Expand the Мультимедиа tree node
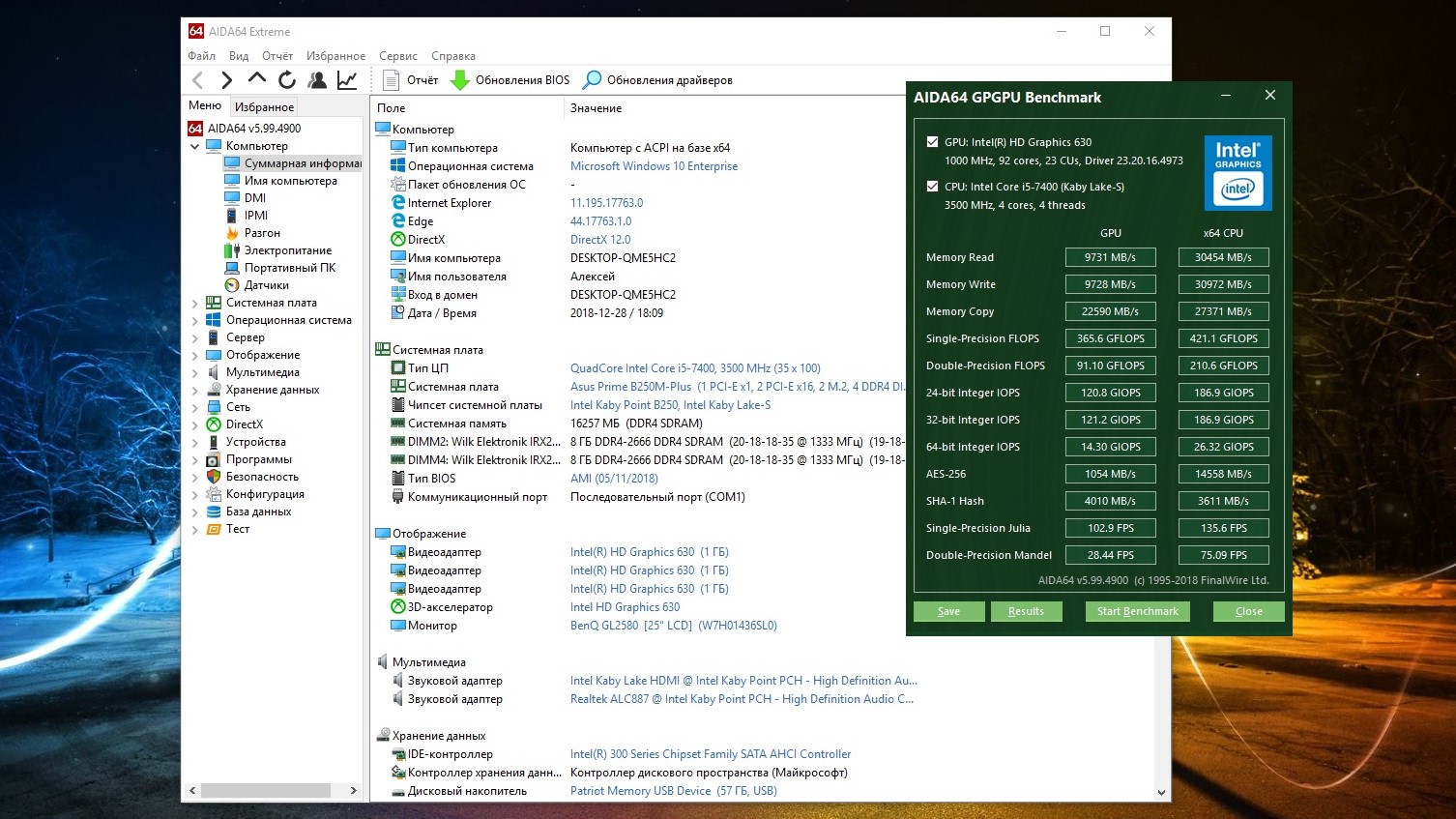Image resolution: width=1456 pixels, height=819 pixels. (195, 372)
